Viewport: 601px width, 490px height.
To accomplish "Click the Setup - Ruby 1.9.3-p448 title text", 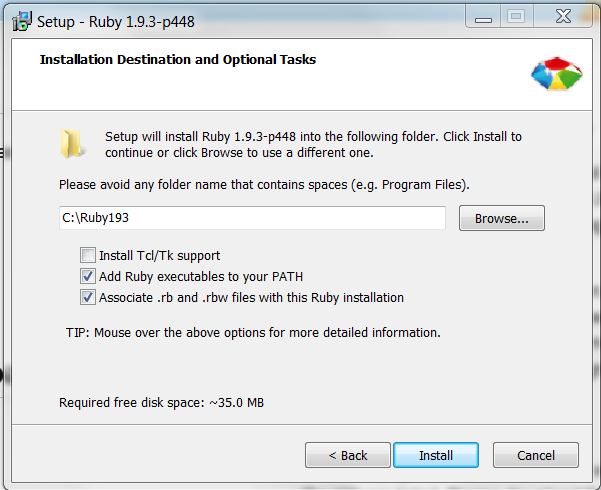I will [116, 22].
